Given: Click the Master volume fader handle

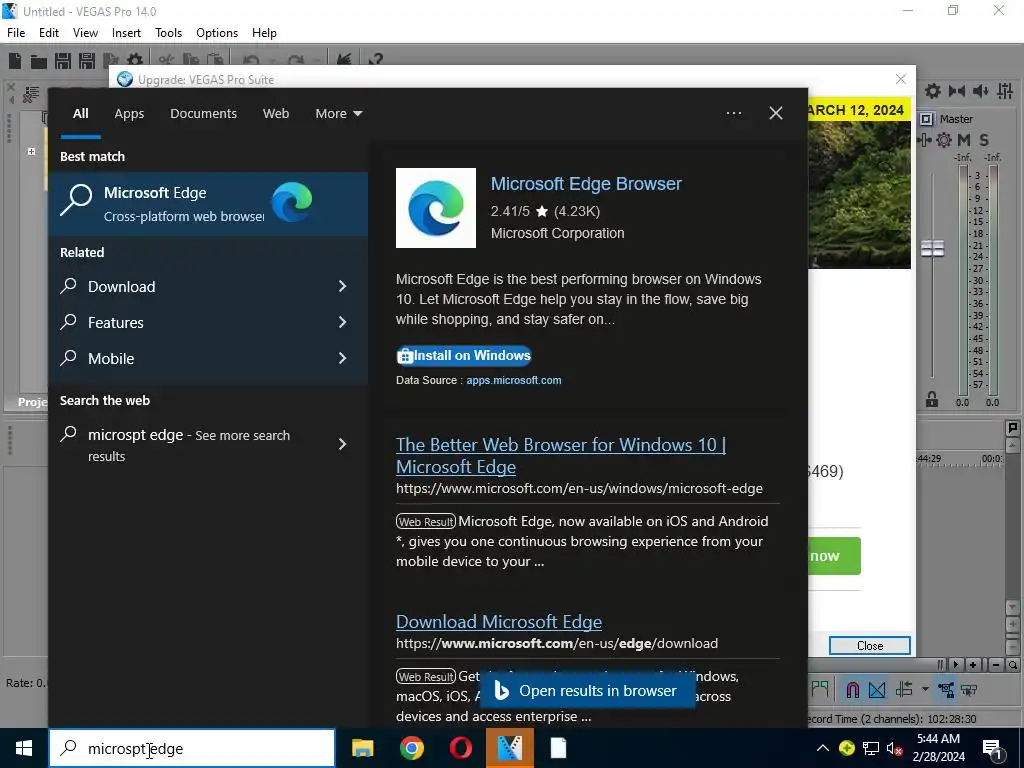Looking at the screenshot, I should [x=932, y=248].
